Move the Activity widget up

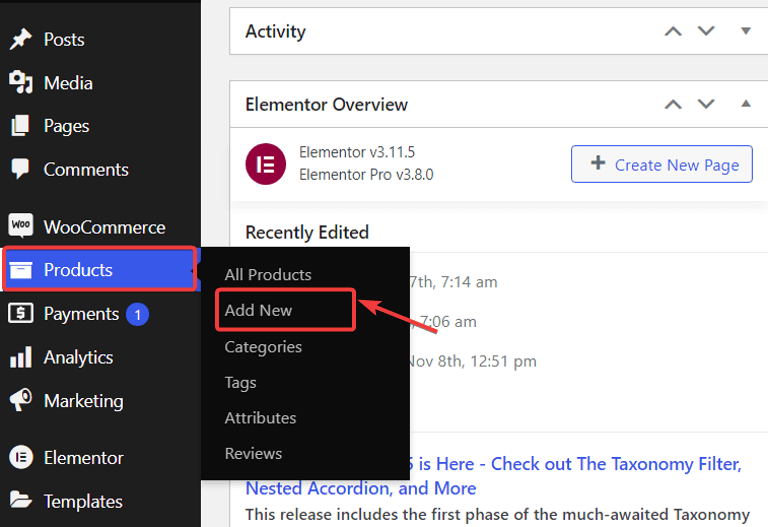click(673, 31)
